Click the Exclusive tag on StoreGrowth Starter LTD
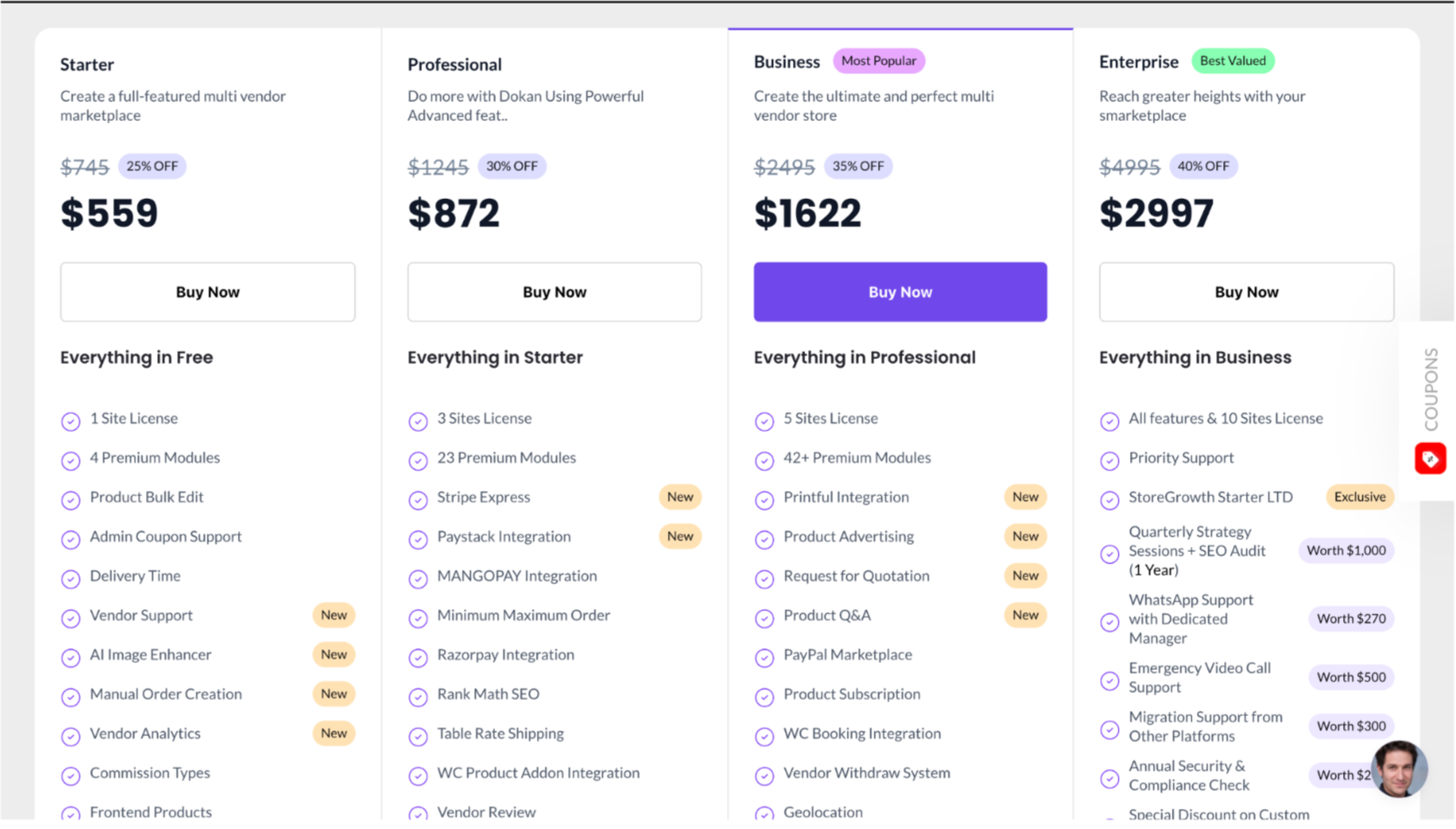Screen dimensions: 1456x829 click(x=1360, y=497)
